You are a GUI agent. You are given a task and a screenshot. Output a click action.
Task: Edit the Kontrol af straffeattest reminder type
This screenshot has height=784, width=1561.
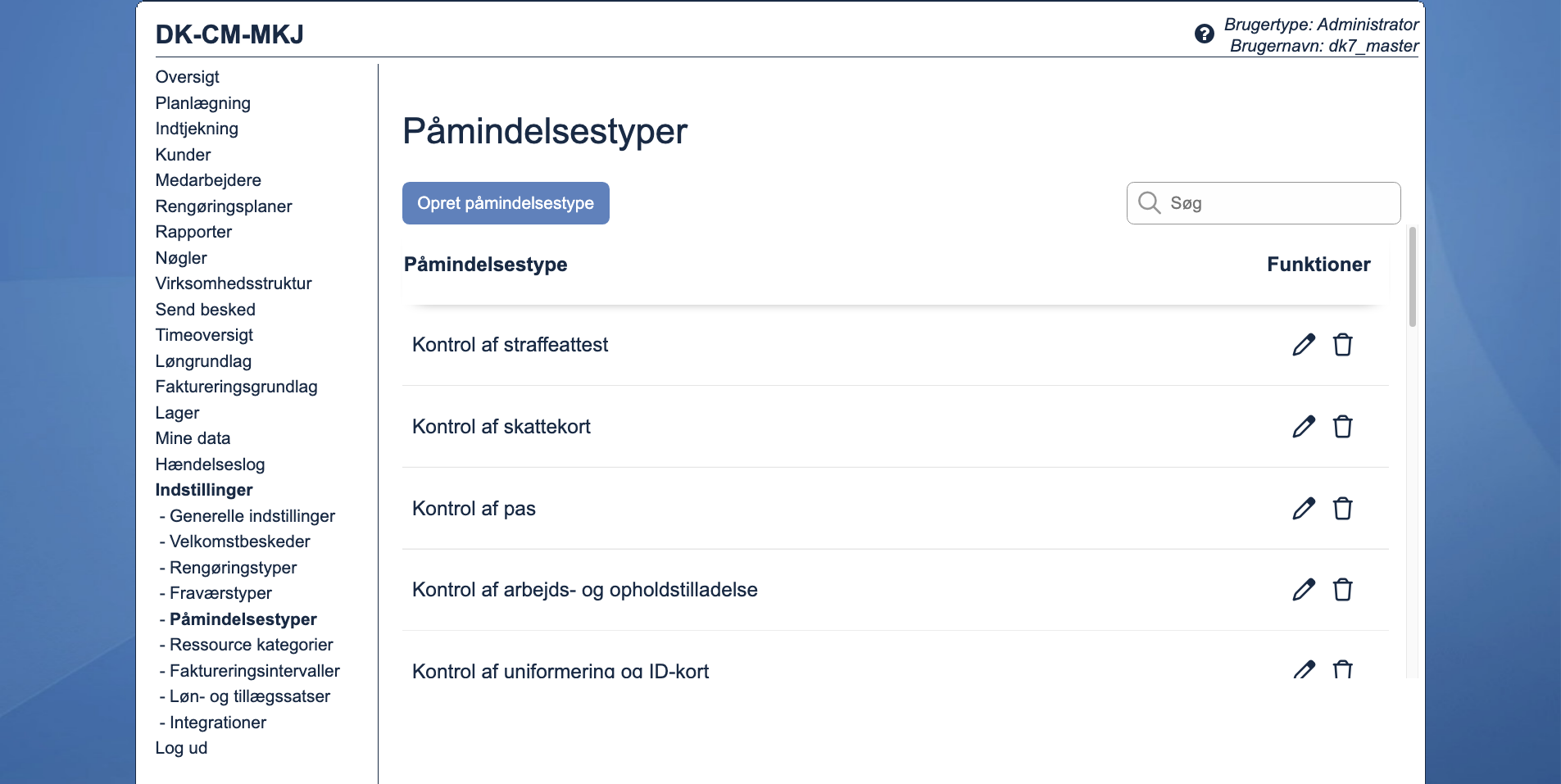[1304, 345]
